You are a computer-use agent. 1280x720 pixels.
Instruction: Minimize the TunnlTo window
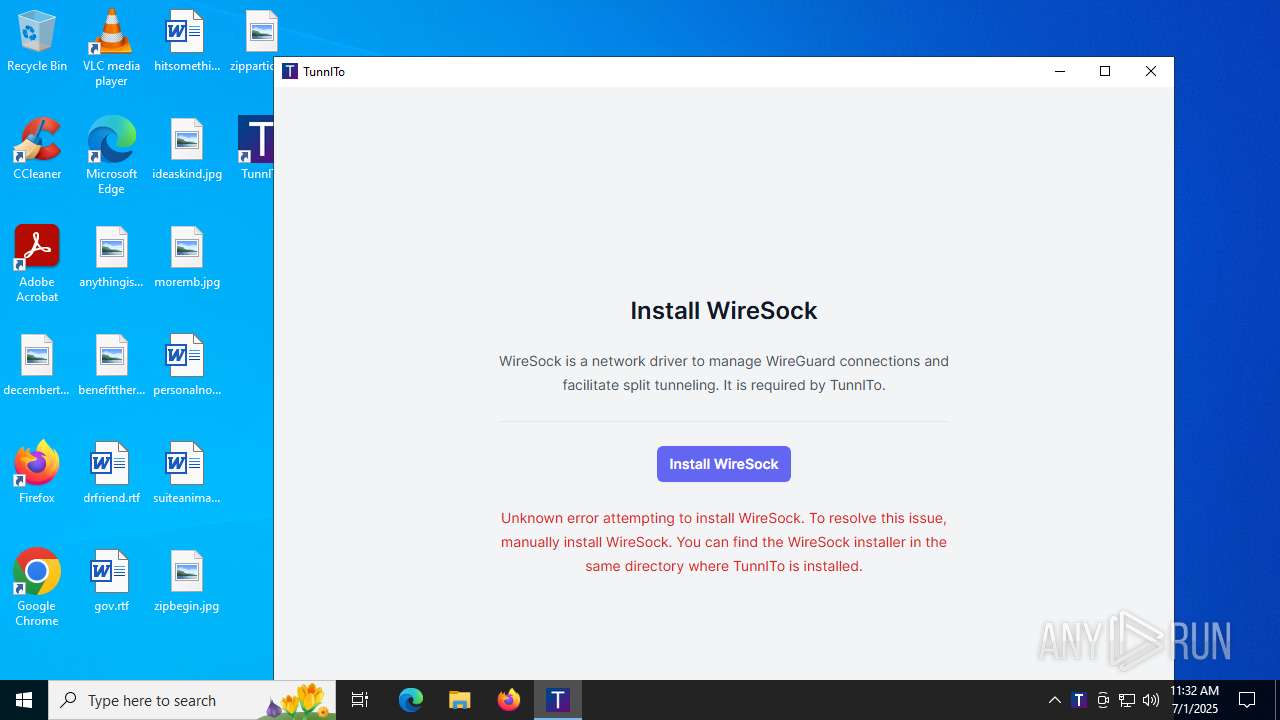click(1060, 71)
